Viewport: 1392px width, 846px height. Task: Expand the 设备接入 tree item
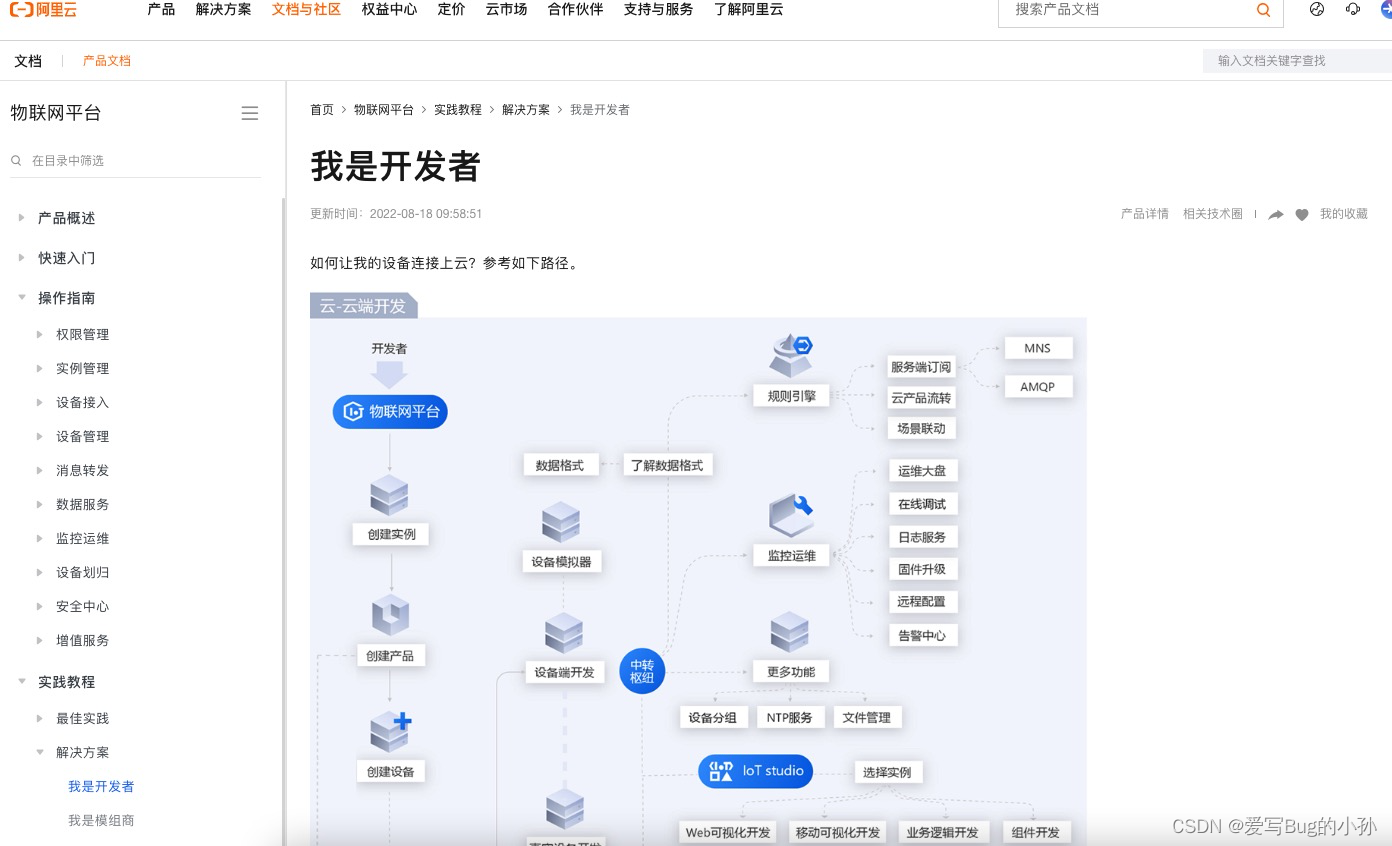click(40, 402)
